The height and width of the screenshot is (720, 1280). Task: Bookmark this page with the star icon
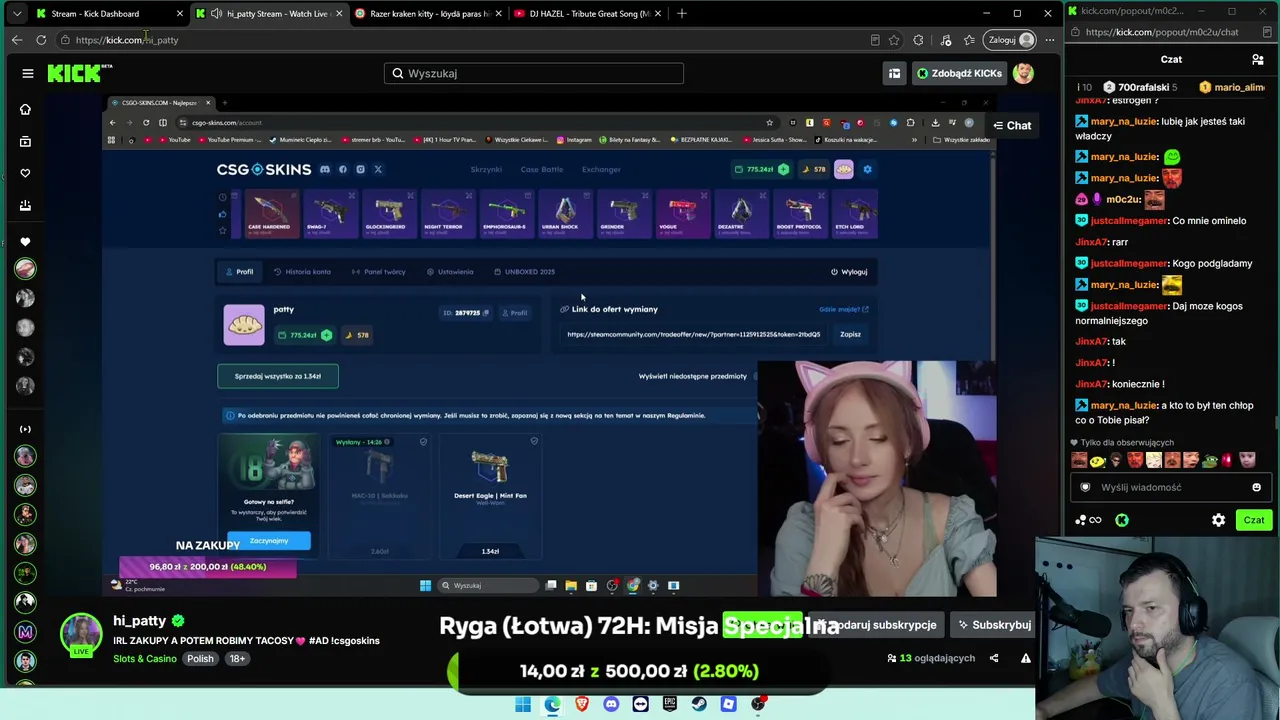point(894,40)
